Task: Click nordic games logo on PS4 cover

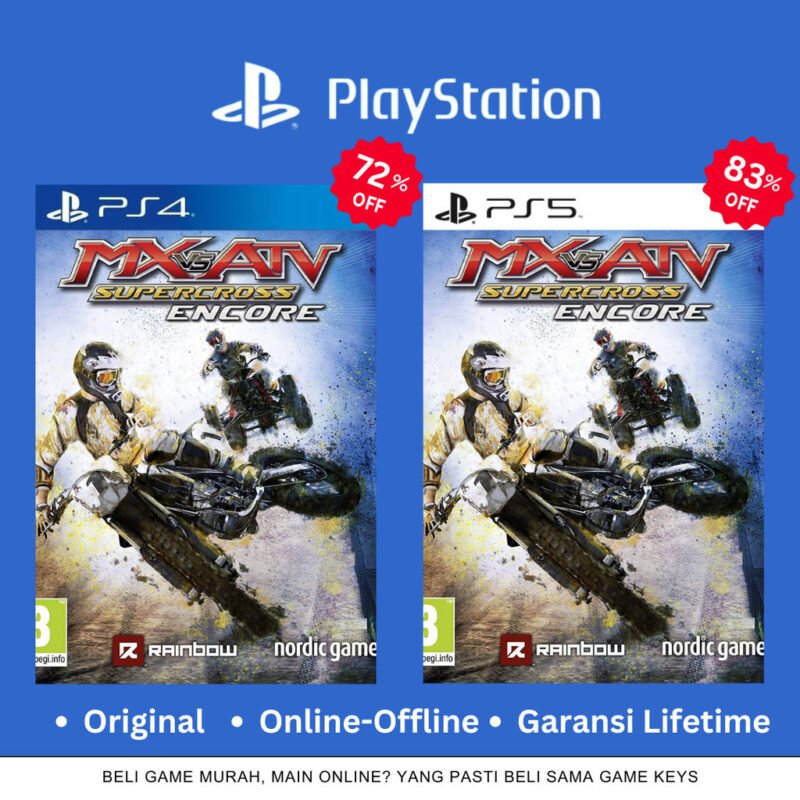Action: [x=325, y=649]
